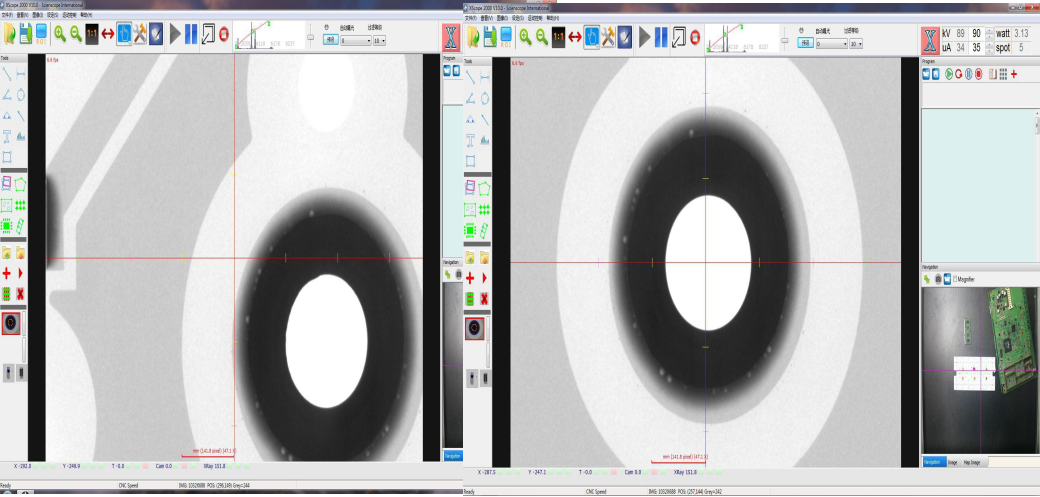
Task: Click resize-arrow frame icon in right window
Action: [x=679, y=36]
